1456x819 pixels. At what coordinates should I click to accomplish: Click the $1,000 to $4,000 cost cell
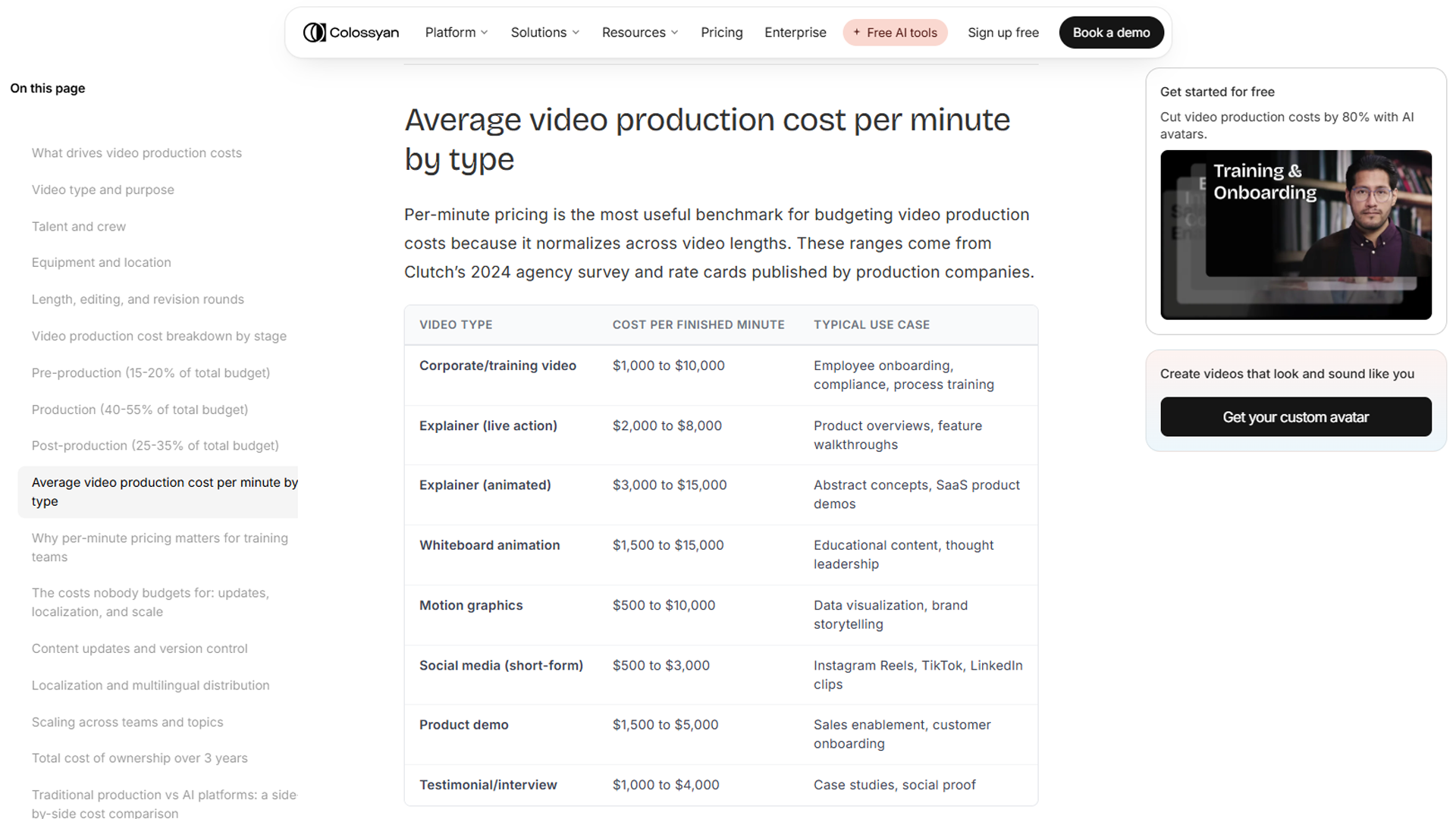tap(666, 785)
